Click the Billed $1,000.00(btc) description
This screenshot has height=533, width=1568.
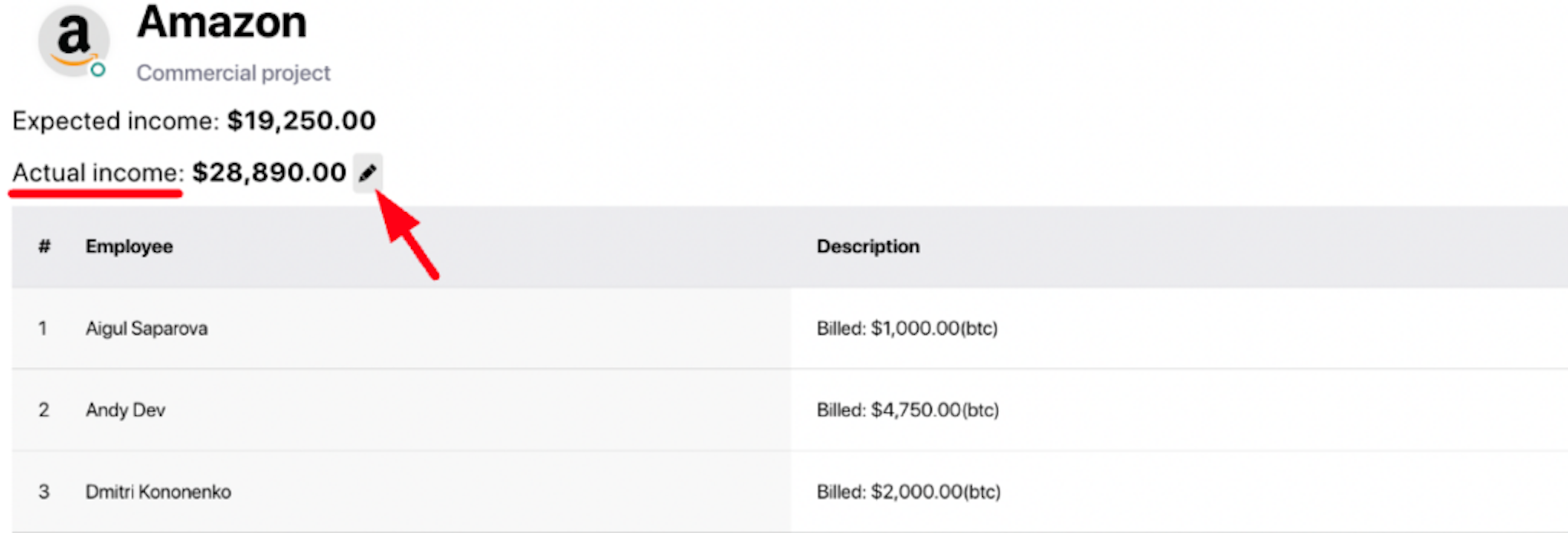pyautogui.click(x=907, y=329)
